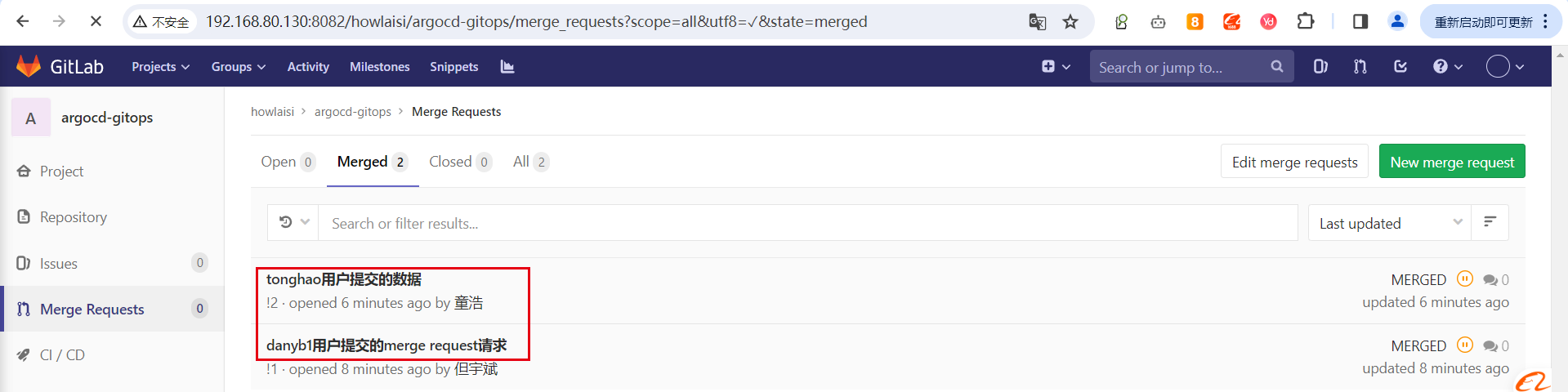
Task: Open Repository in the sidebar
Action: coord(74,217)
